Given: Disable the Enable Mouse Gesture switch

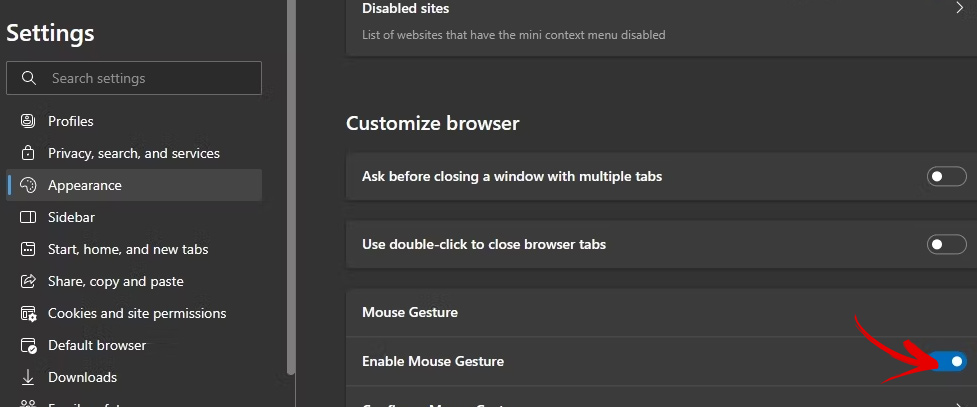Looking at the screenshot, I should [x=949, y=362].
